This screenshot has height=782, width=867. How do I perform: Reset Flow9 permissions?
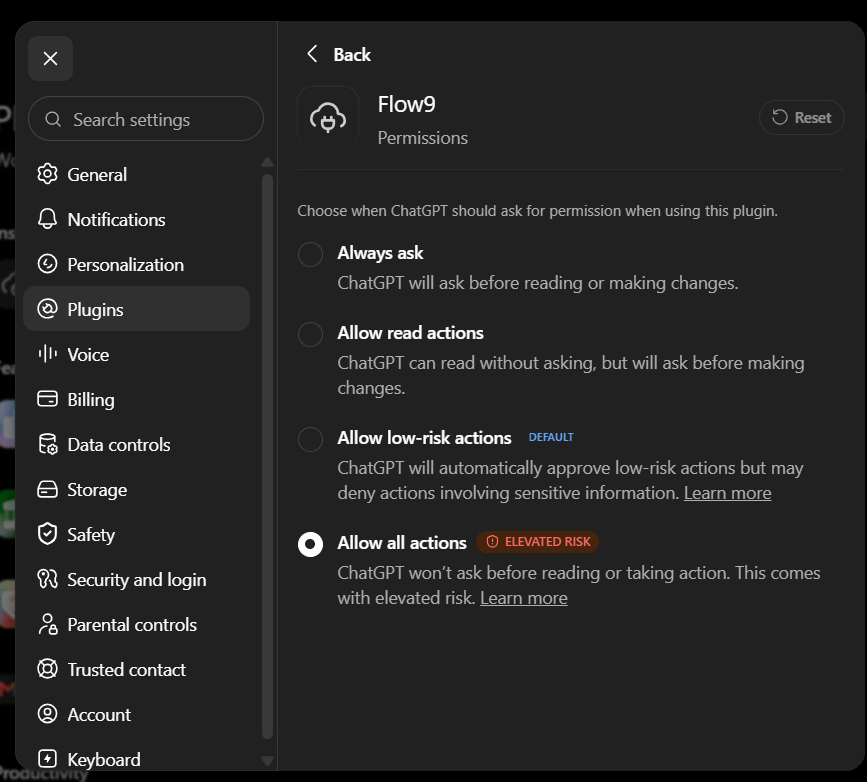coord(801,117)
